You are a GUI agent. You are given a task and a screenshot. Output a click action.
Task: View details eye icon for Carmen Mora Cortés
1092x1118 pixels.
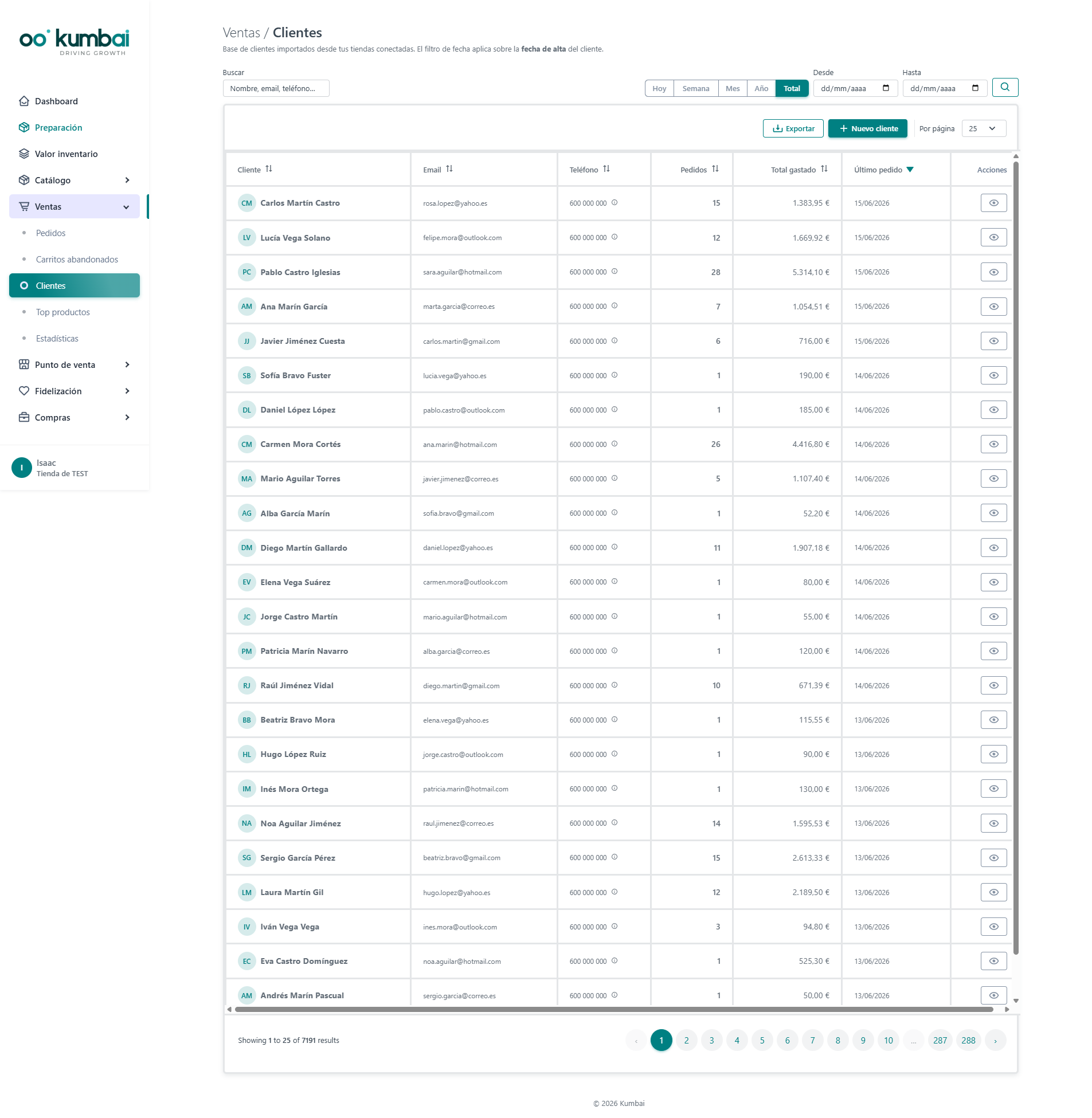coord(993,444)
